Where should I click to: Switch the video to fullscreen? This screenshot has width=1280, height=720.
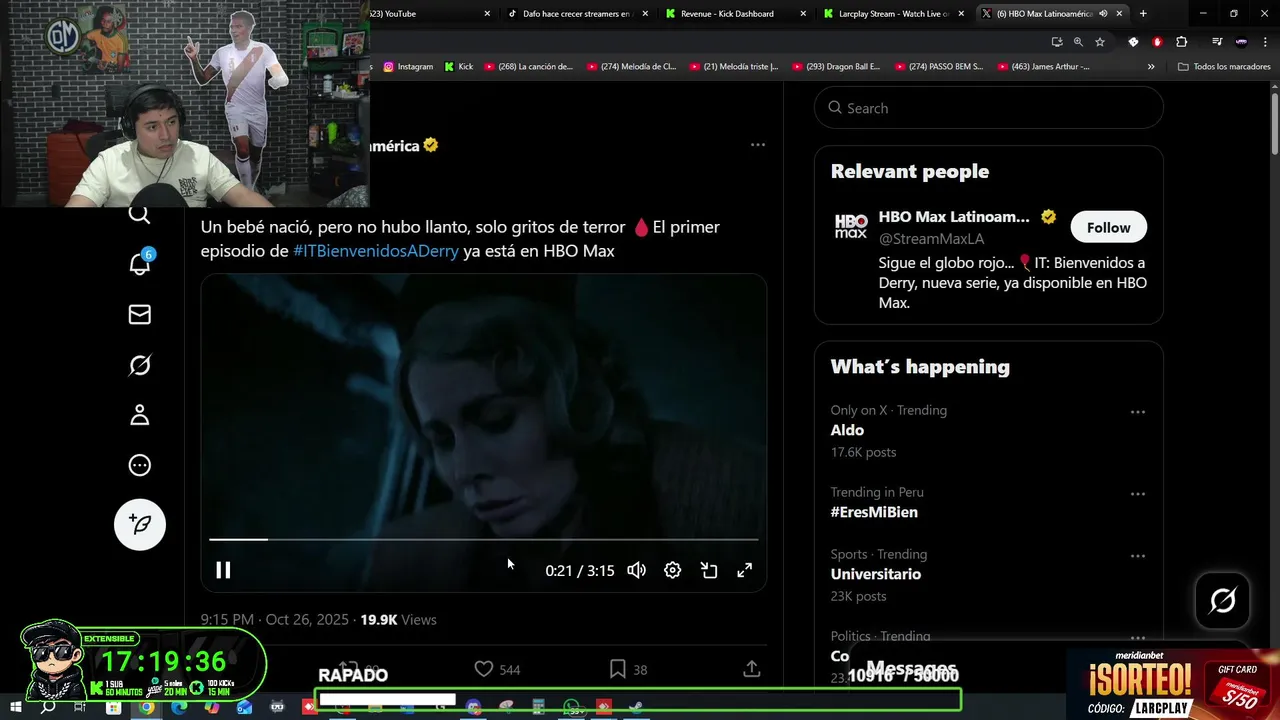(745, 570)
